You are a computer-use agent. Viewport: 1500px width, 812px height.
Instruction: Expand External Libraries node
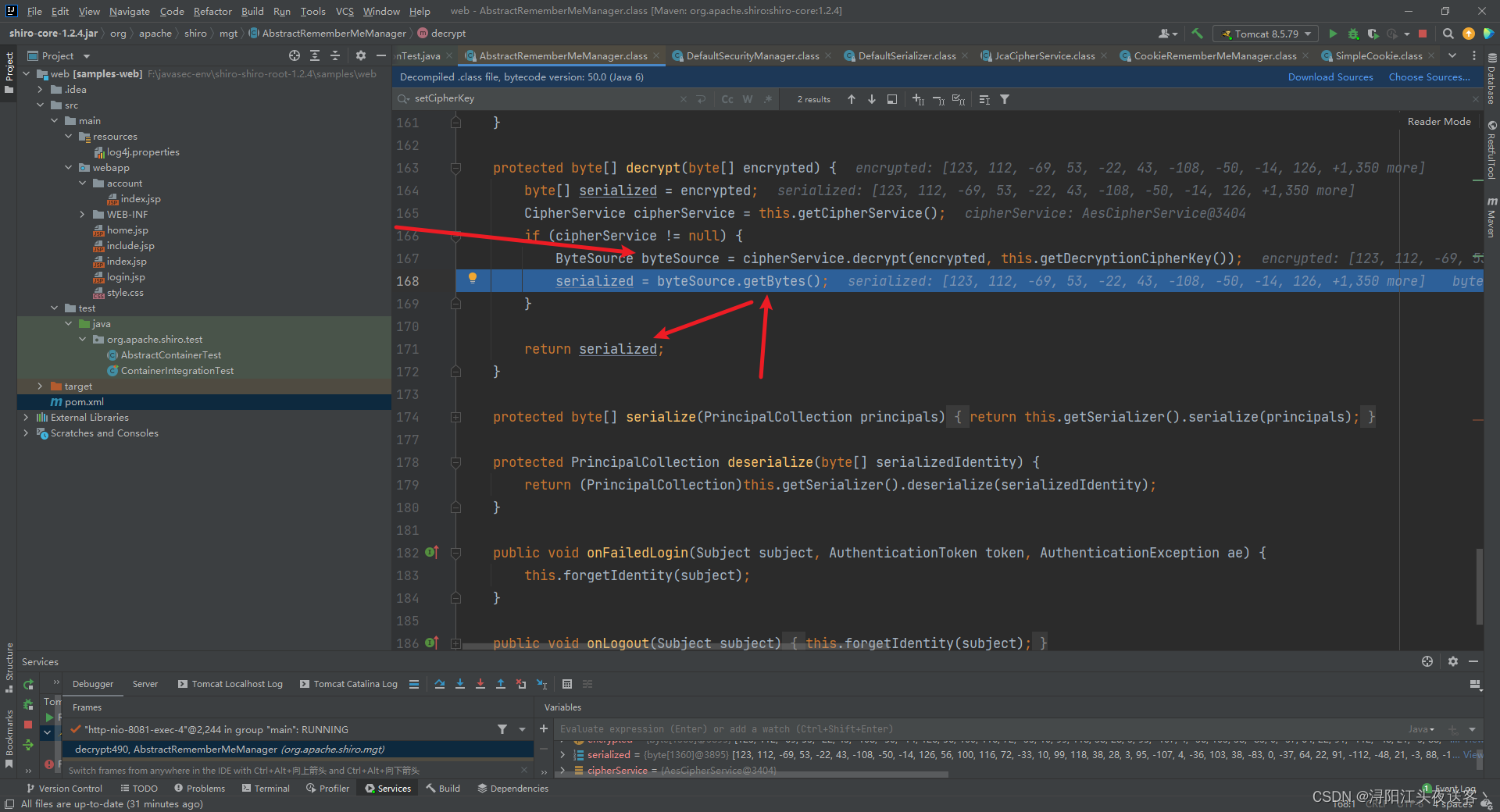(26, 418)
